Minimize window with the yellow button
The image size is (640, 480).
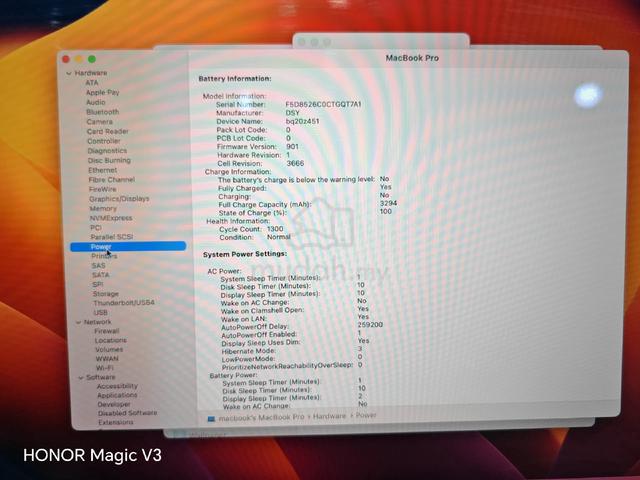pos(79,59)
